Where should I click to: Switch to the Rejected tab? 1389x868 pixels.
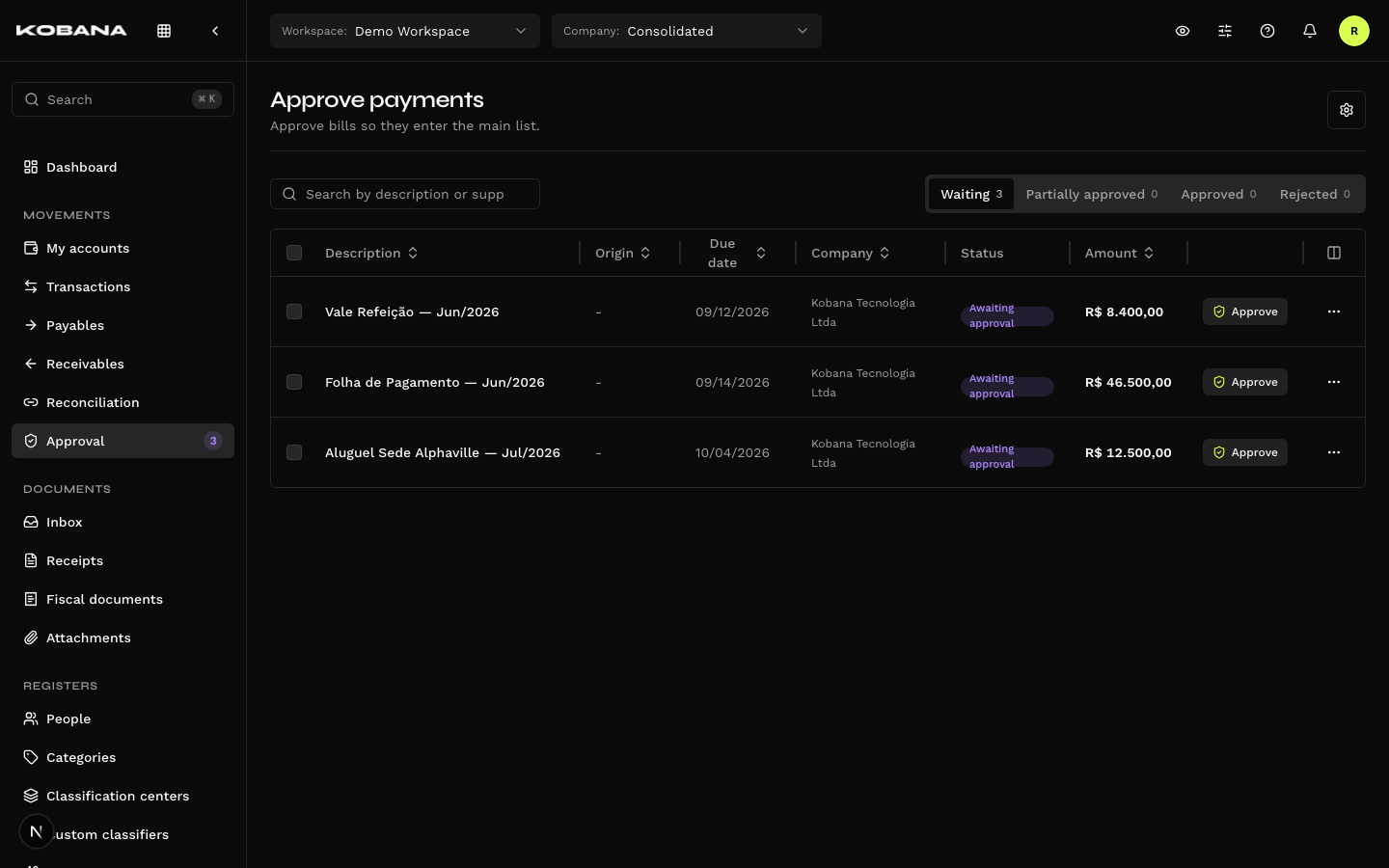click(x=1315, y=194)
